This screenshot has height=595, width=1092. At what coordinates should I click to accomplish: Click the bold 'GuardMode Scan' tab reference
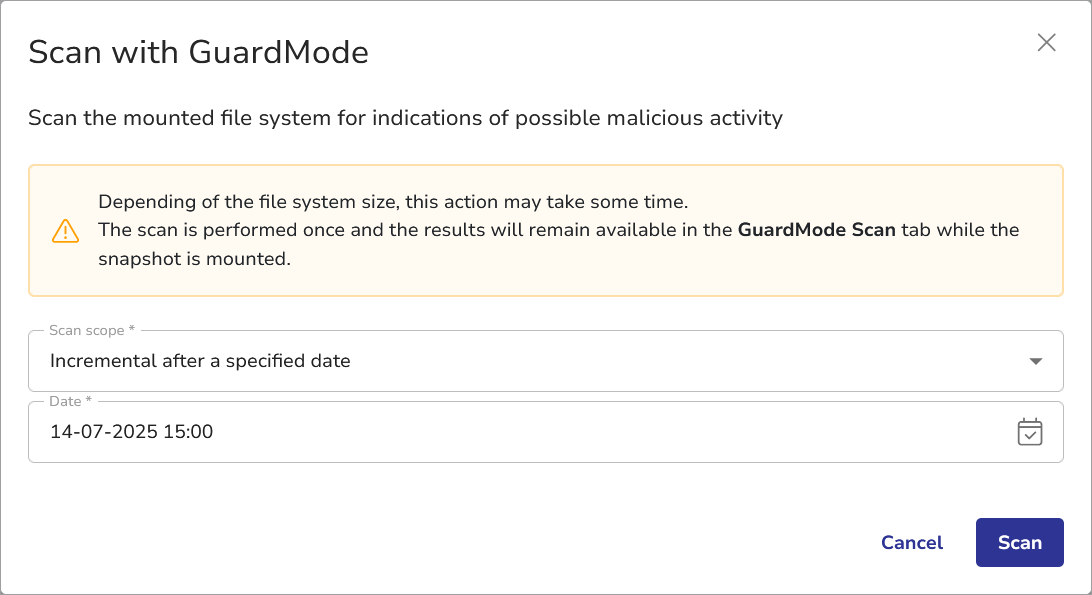[816, 230]
